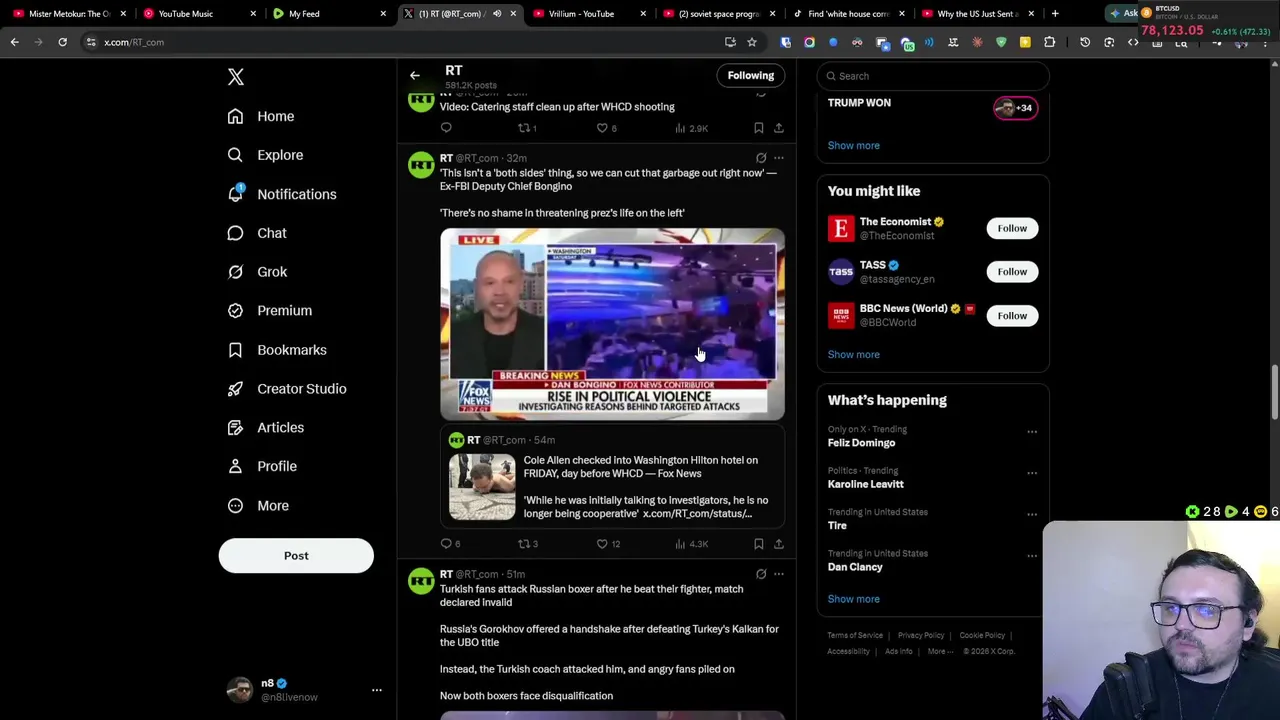Open more options for Feliz Domingo trend

pyautogui.click(x=1032, y=432)
